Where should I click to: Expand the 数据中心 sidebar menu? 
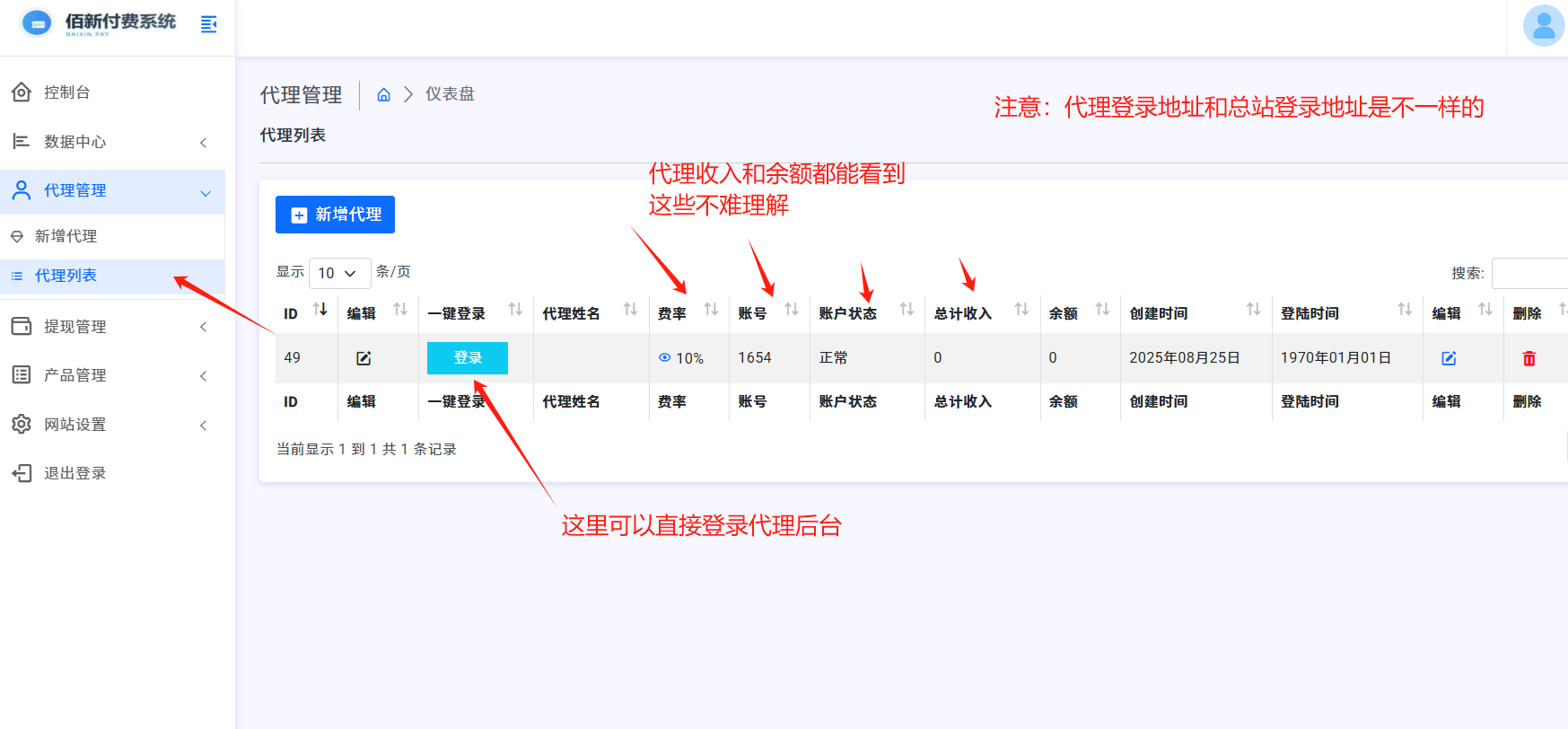pyautogui.click(x=112, y=142)
